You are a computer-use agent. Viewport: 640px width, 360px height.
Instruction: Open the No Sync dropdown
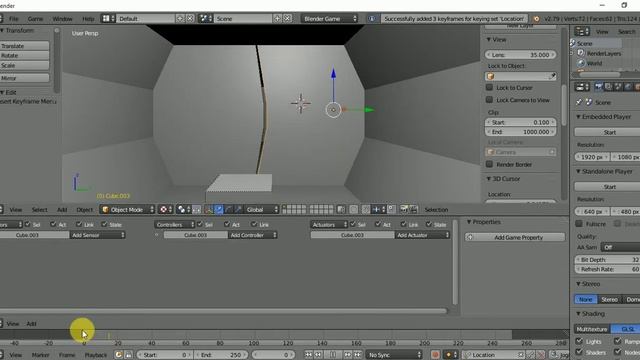[x=394, y=355]
